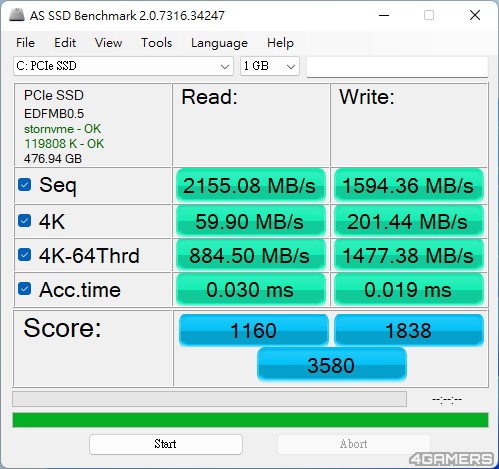Uncheck the Seq test checkbox
This screenshot has height=469, width=499.
[x=24, y=184]
